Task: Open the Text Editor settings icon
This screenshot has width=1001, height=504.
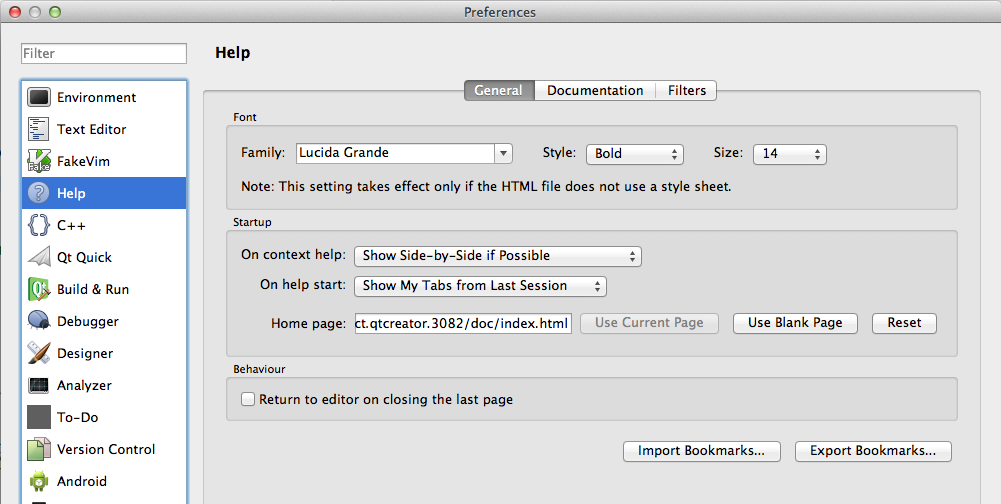Action: click(x=39, y=129)
